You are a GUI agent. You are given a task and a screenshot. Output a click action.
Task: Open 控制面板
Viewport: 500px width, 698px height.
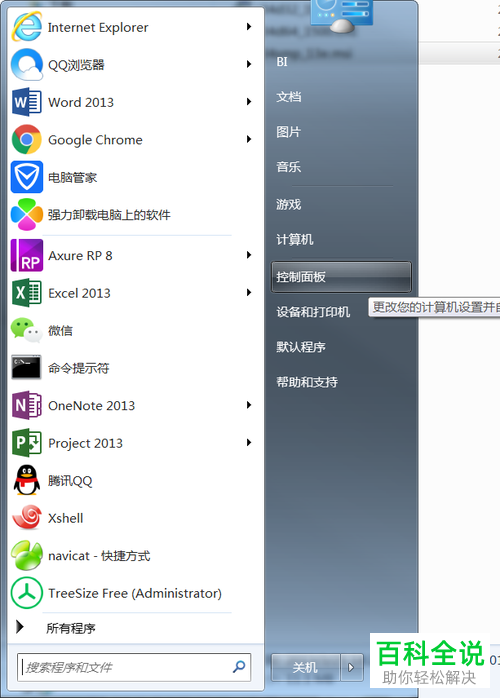tap(341, 277)
